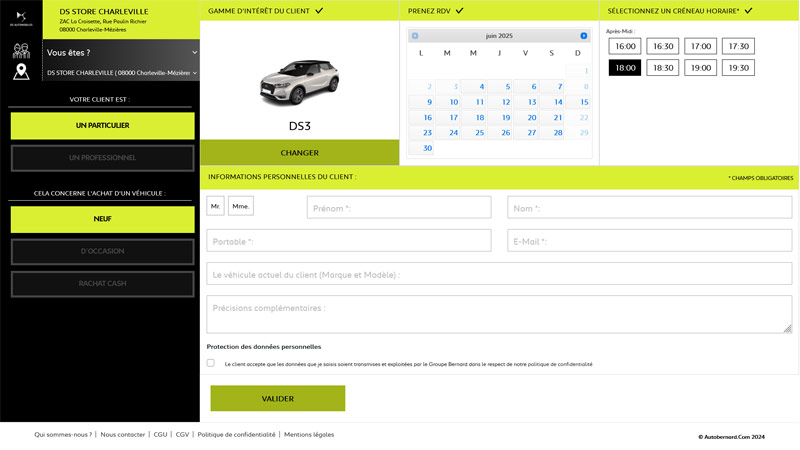The image size is (800, 450).
Task: Select the 17:30 time slot
Action: click(738, 46)
